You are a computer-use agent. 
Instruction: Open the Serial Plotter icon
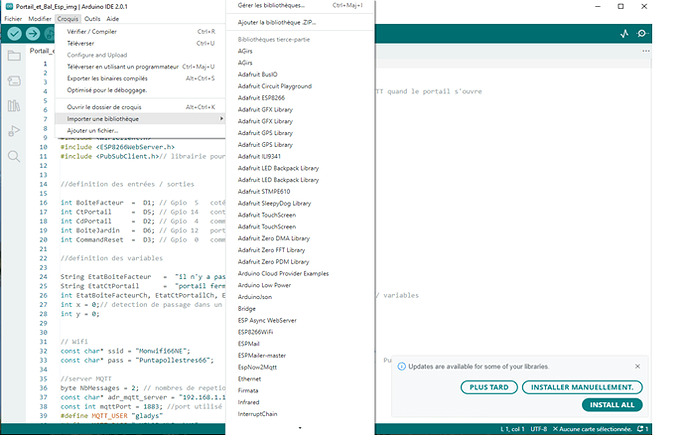pos(624,33)
